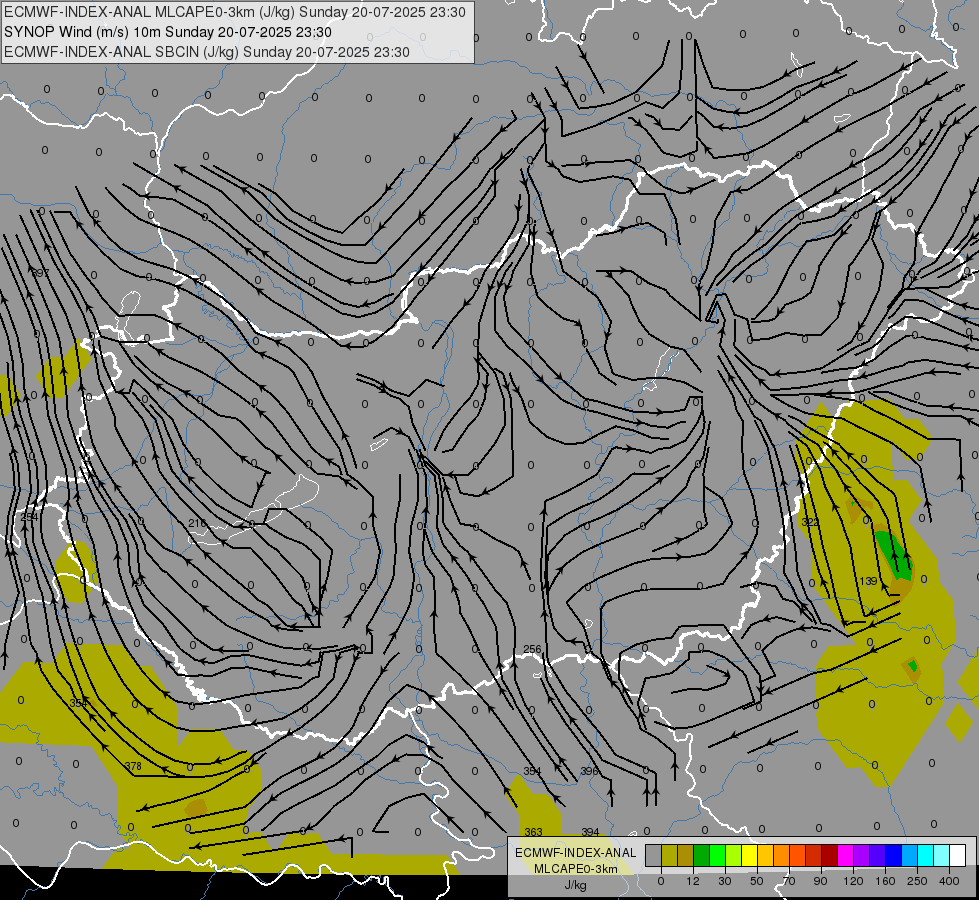
Task: Click legend tick label 90
Action: pyautogui.click(x=820, y=881)
